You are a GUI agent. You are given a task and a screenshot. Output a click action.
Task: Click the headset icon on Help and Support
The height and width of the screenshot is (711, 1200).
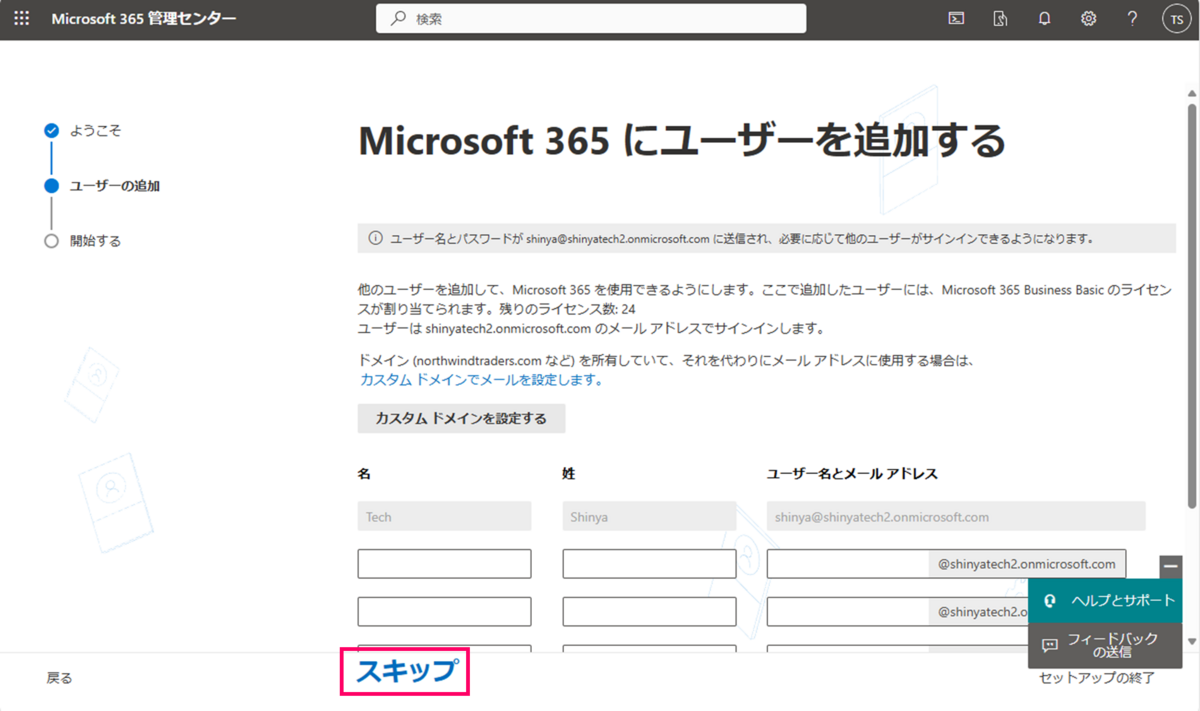coord(1050,601)
